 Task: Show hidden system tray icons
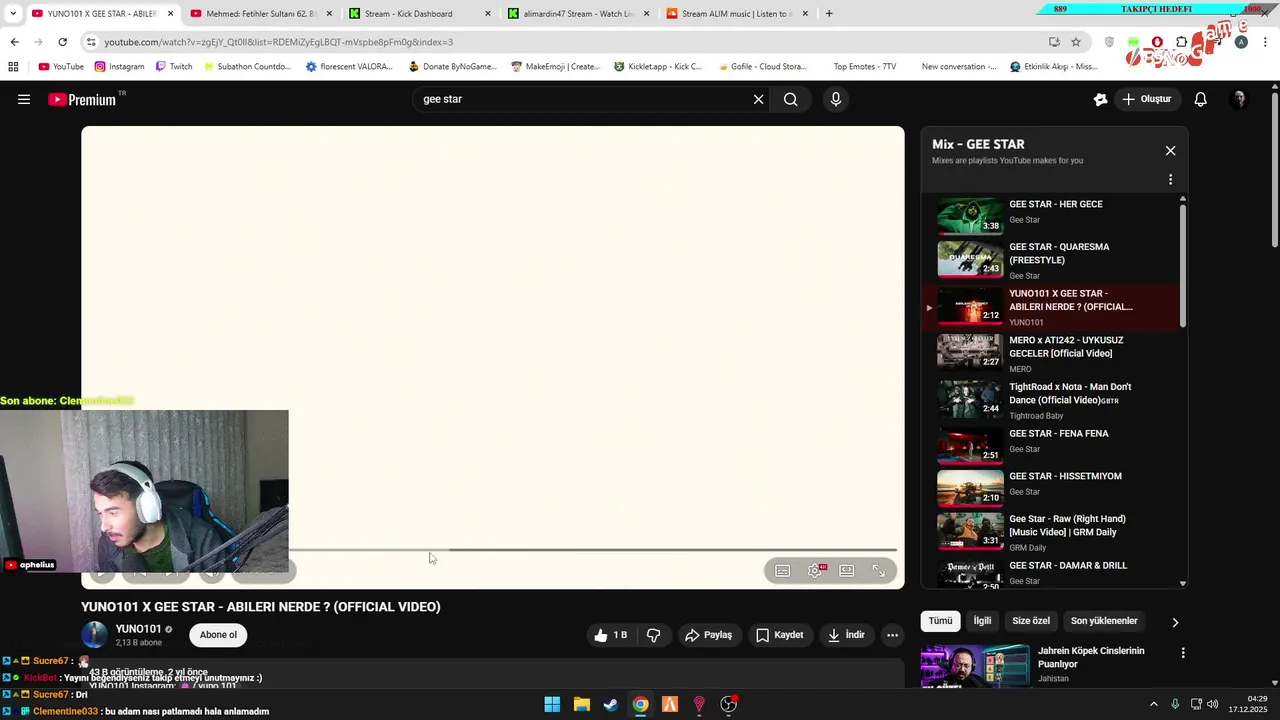[1153, 705]
